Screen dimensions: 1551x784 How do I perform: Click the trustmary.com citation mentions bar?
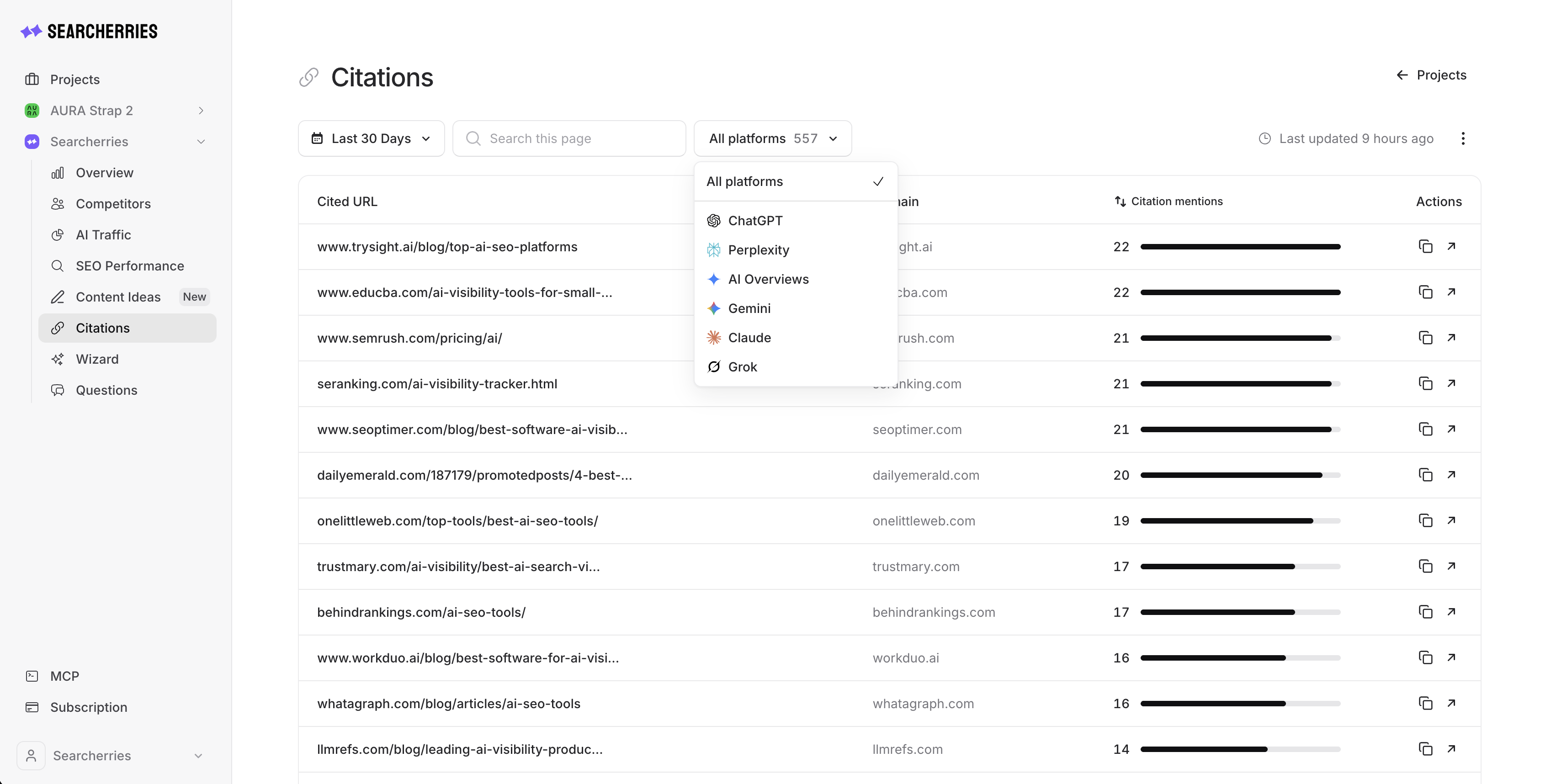pos(1240,567)
